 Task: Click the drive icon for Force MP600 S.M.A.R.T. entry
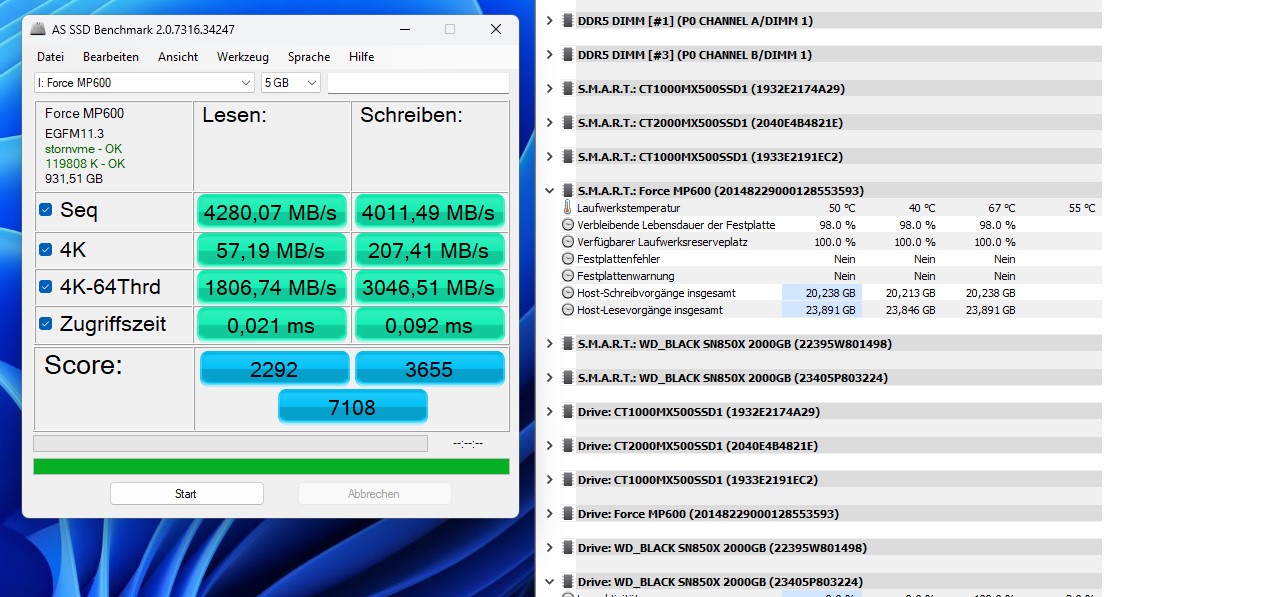(566, 190)
